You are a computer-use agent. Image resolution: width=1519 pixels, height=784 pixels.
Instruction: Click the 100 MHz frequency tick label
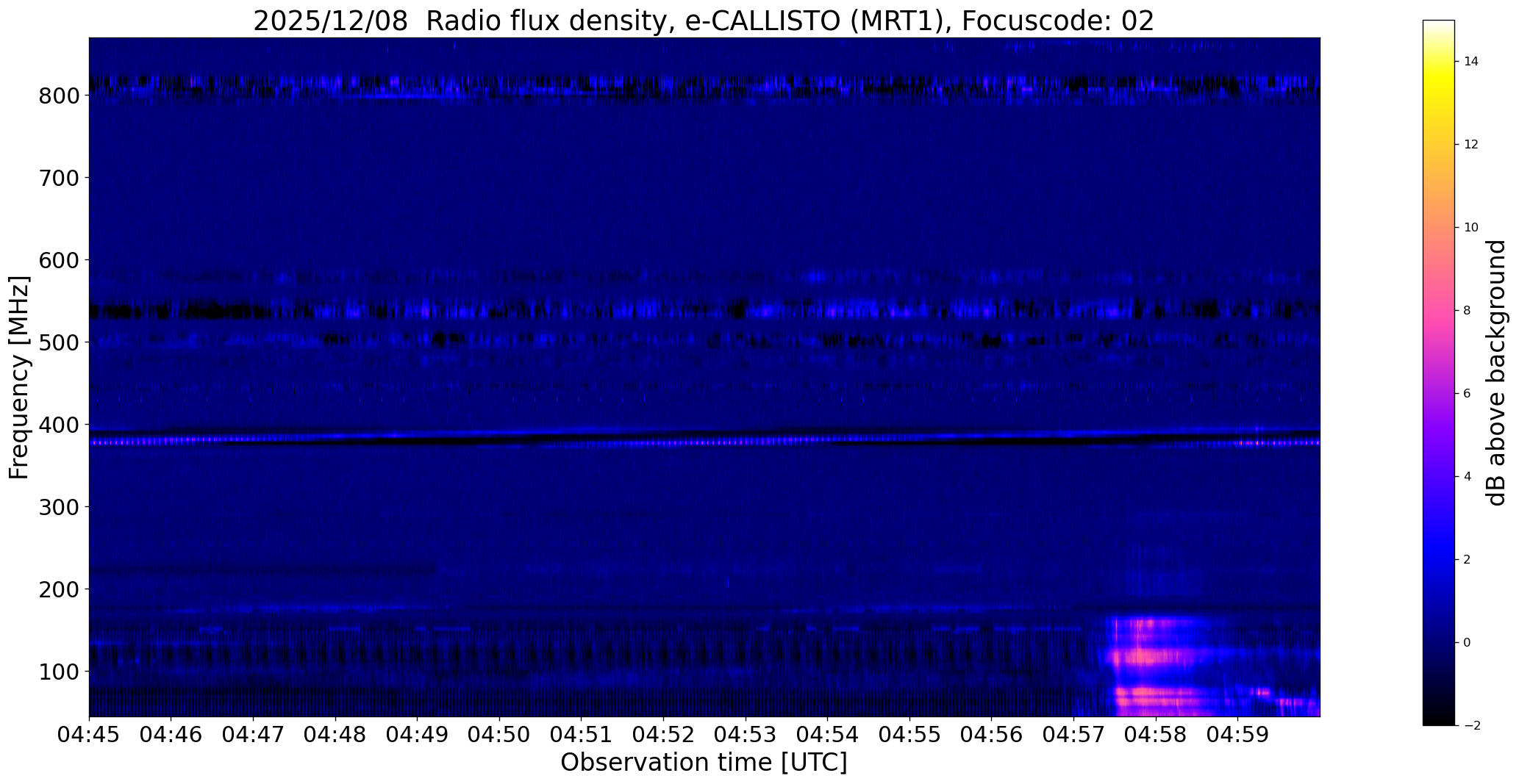[57, 672]
